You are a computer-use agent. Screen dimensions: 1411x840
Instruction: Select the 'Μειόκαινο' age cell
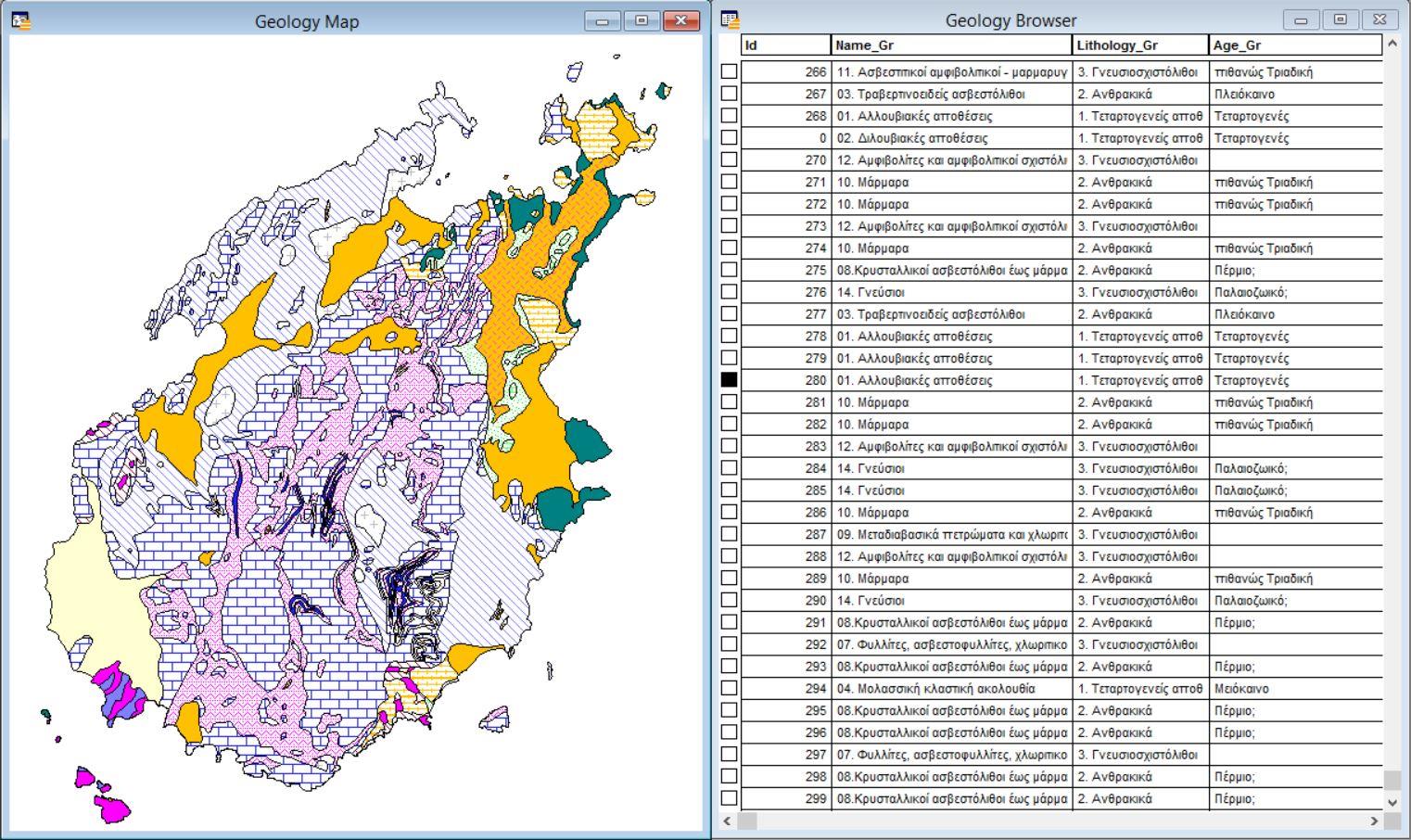pos(1296,689)
